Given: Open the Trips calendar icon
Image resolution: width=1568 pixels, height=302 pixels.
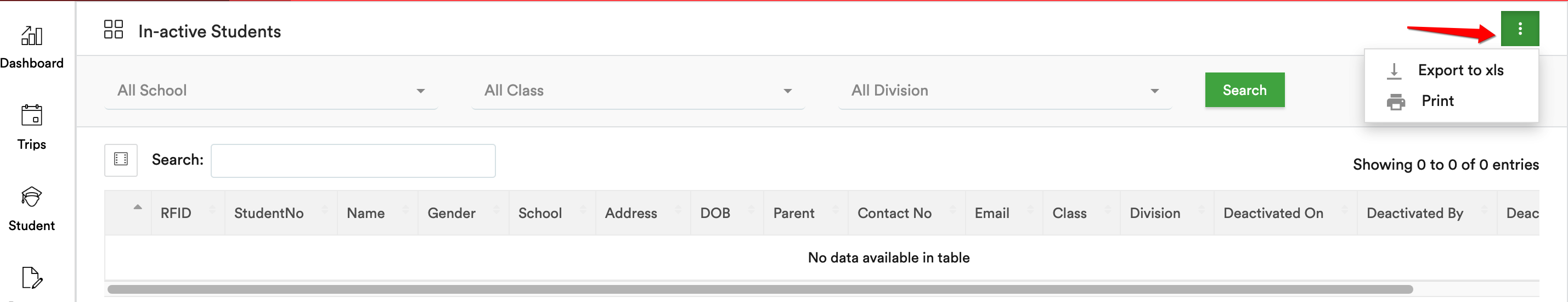Looking at the screenshot, I should 32,115.
